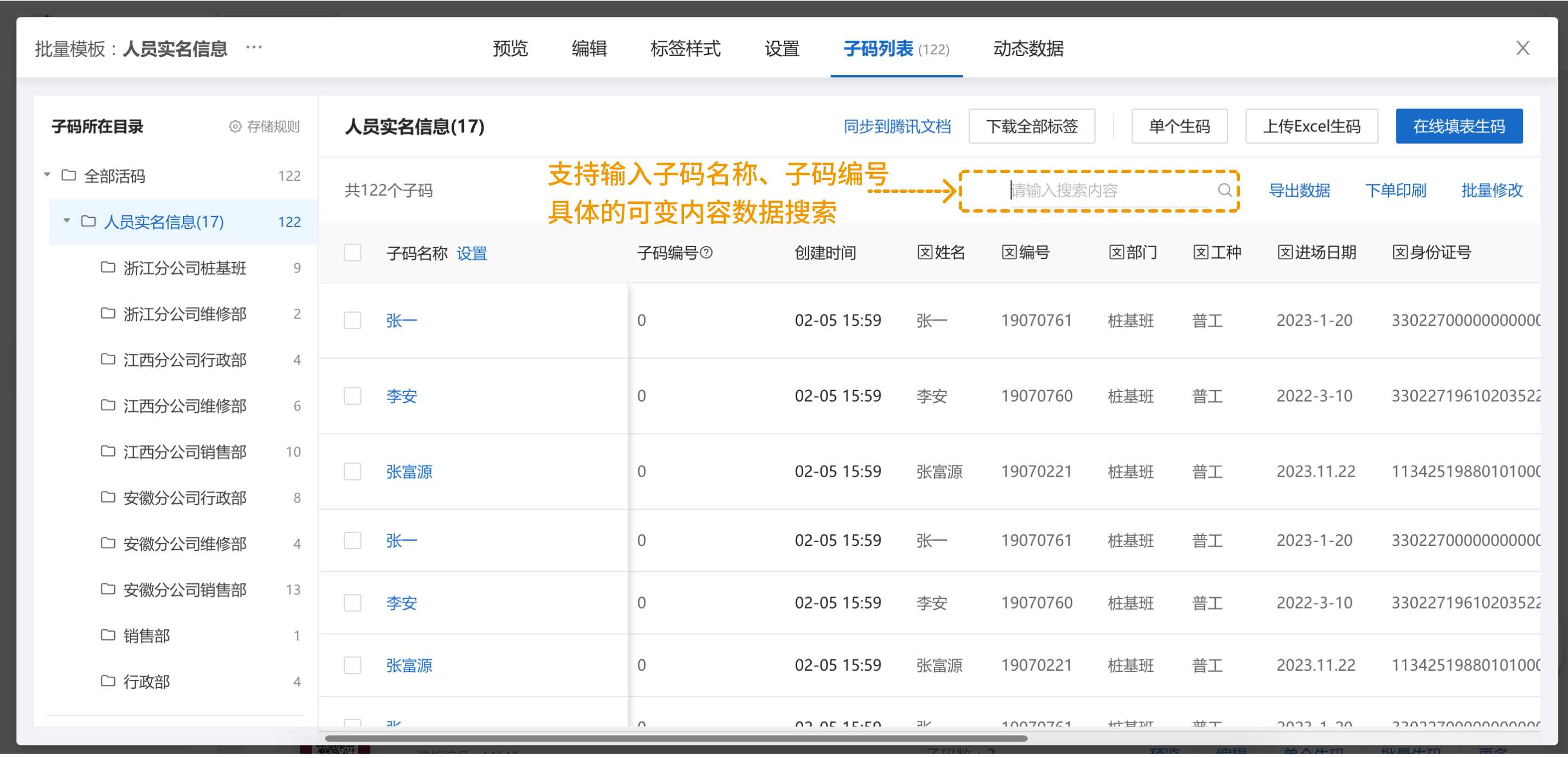Click the 工种 column variable icon
Image resolution: width=1568 pixels, height=758 pixels.
(1200, 253)
